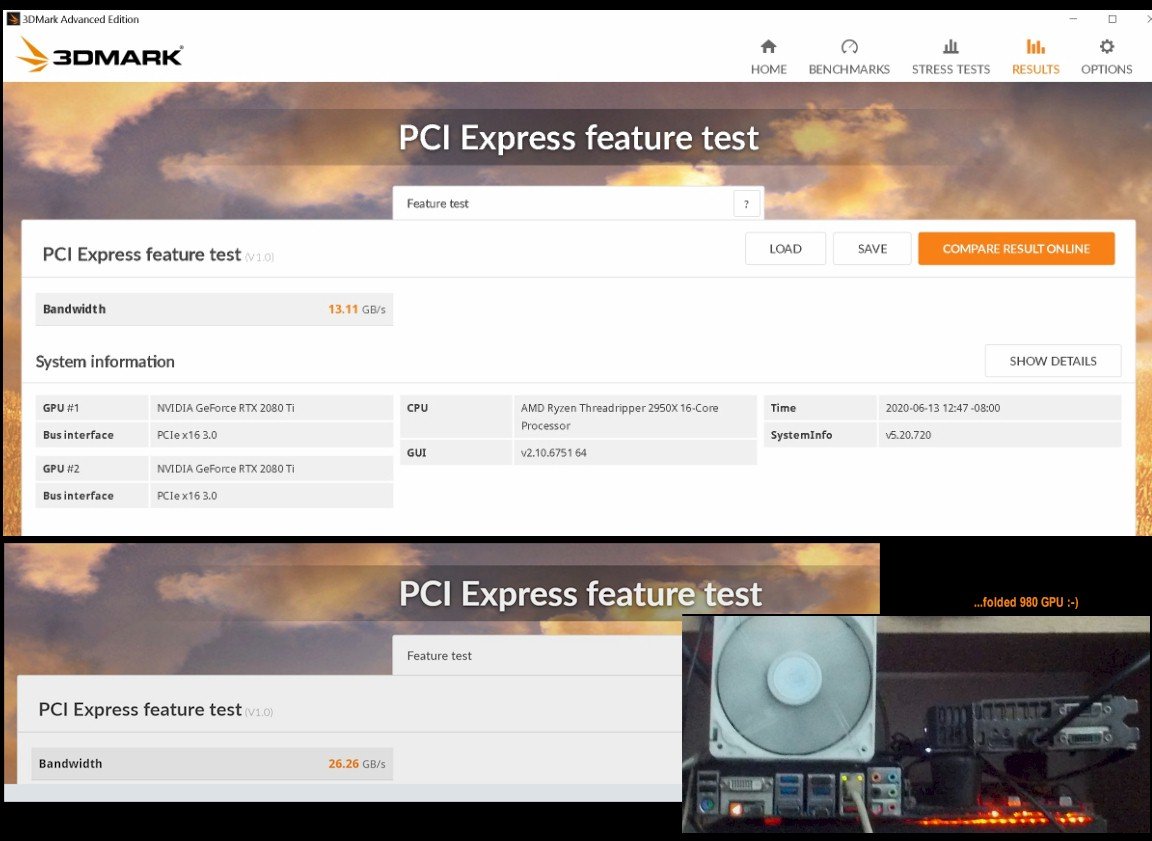Select the GeForce RTX 2080 Ti value for GPU #1
The width and height of the screenshot is (1152, 841).
click(x=226, y=408)
